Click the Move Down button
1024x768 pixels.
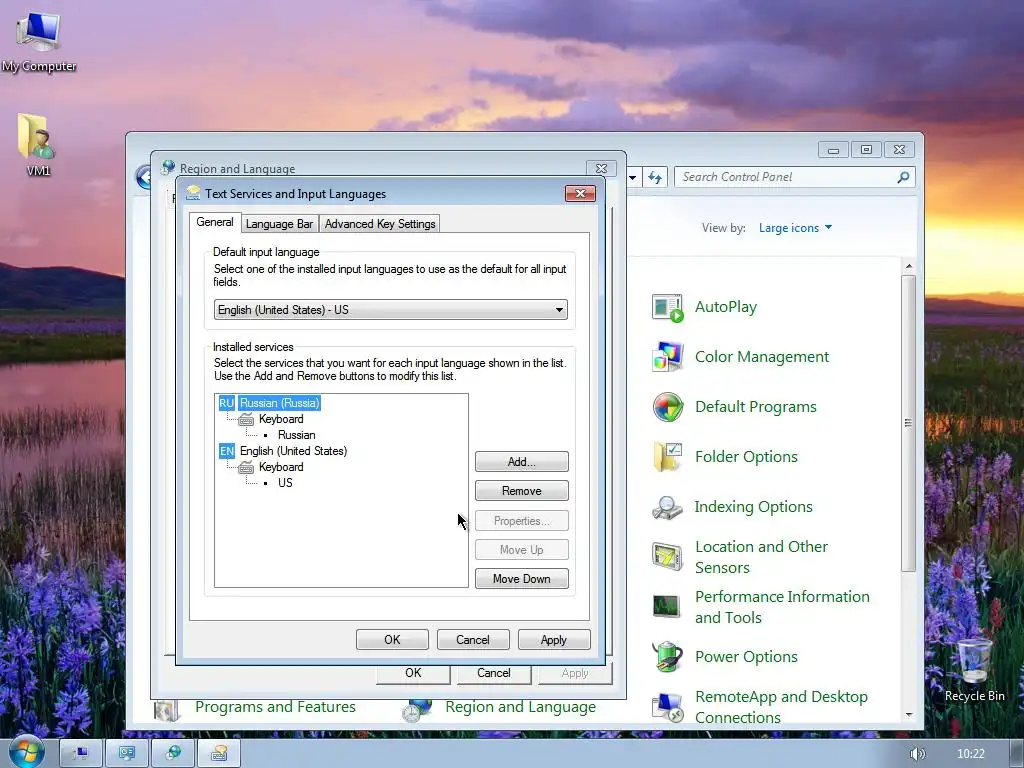(521, 579)
